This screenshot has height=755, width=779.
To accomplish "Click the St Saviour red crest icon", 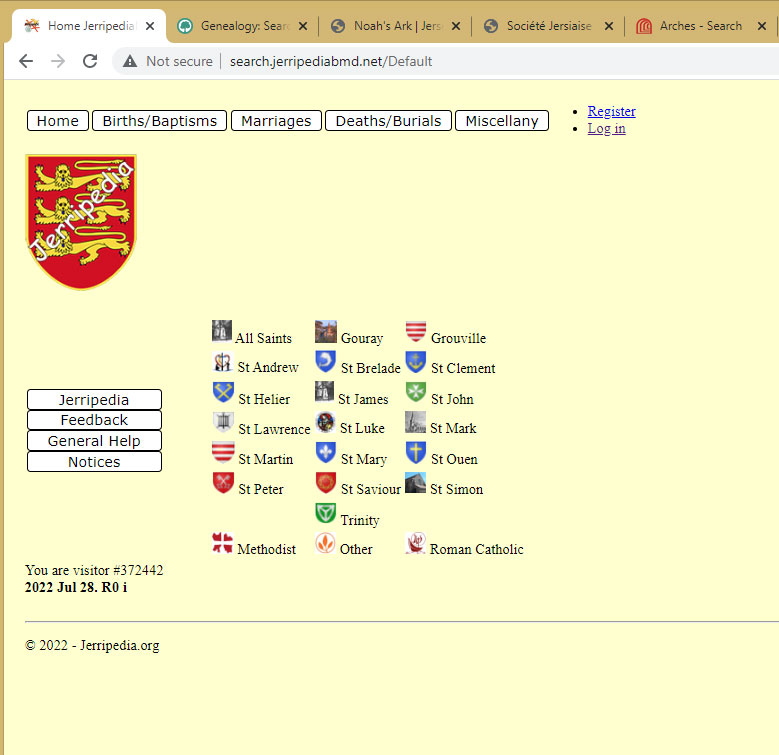I will tap(325, 483).
